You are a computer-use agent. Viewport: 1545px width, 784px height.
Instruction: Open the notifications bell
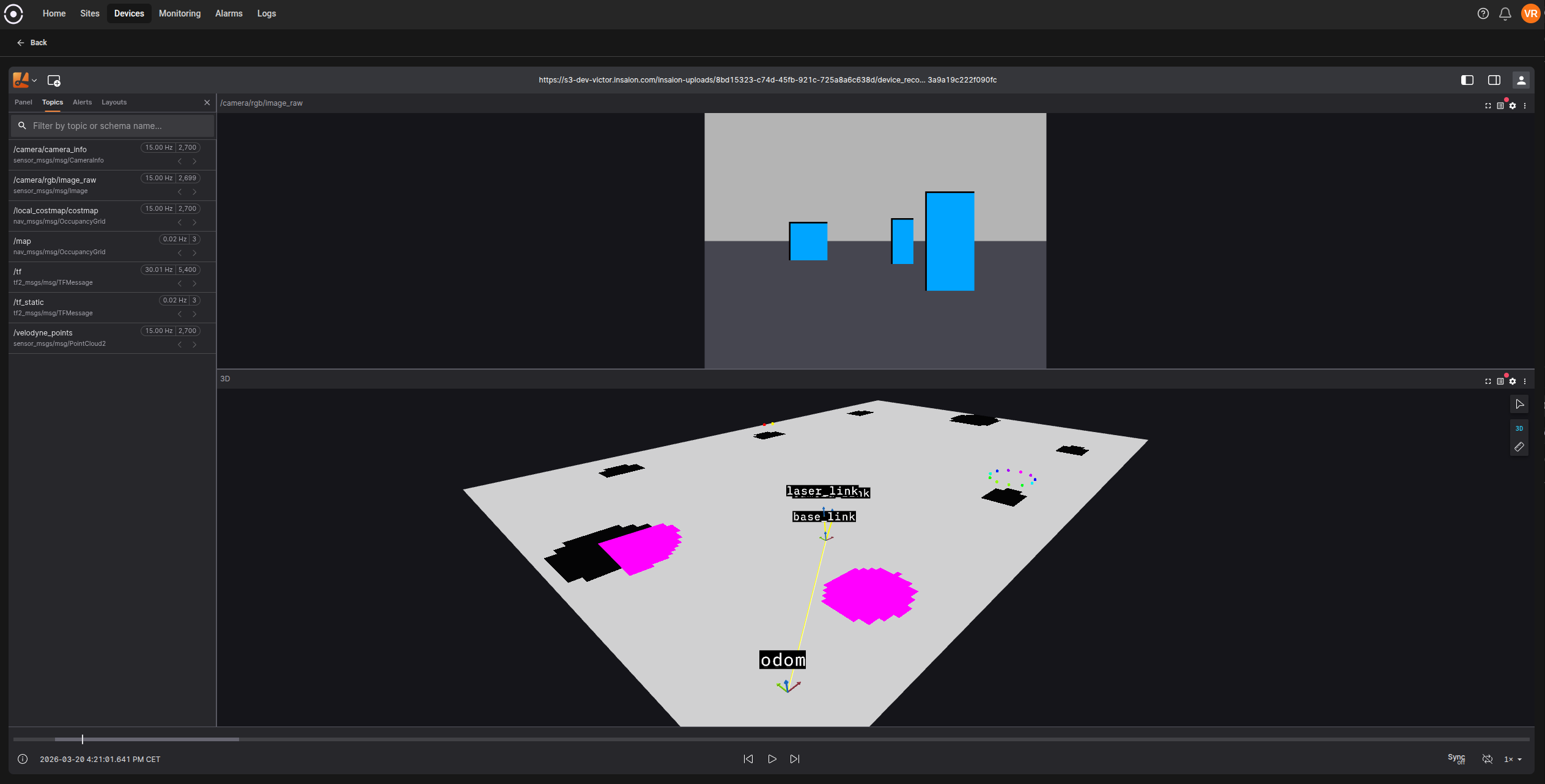pos(1505,13)
